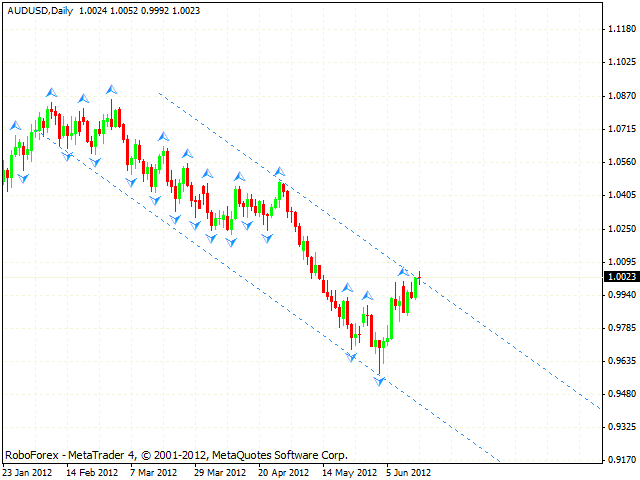Click the down-fractal arrow below the mid-May low
The height and width of the screenshot is (480, 640).
(x=352, y=357)
